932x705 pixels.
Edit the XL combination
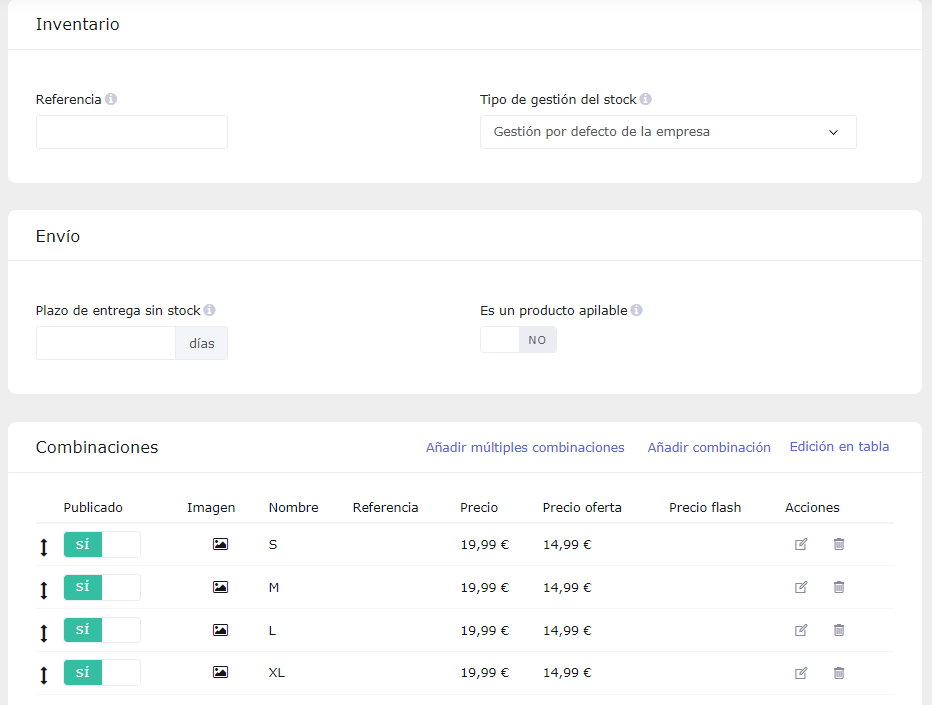pos(801,673)
